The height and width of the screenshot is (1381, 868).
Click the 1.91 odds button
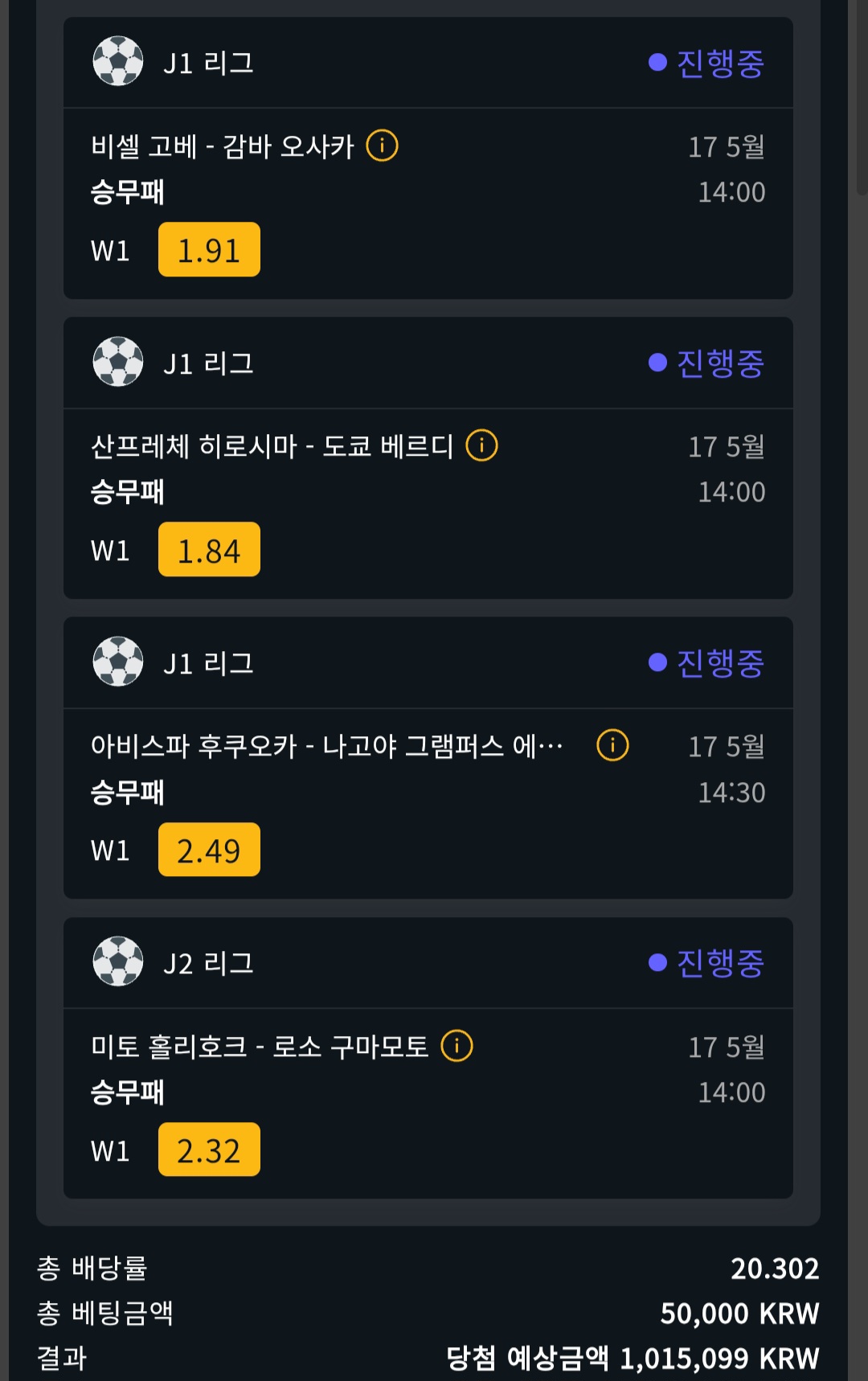[x=209, y=250]
